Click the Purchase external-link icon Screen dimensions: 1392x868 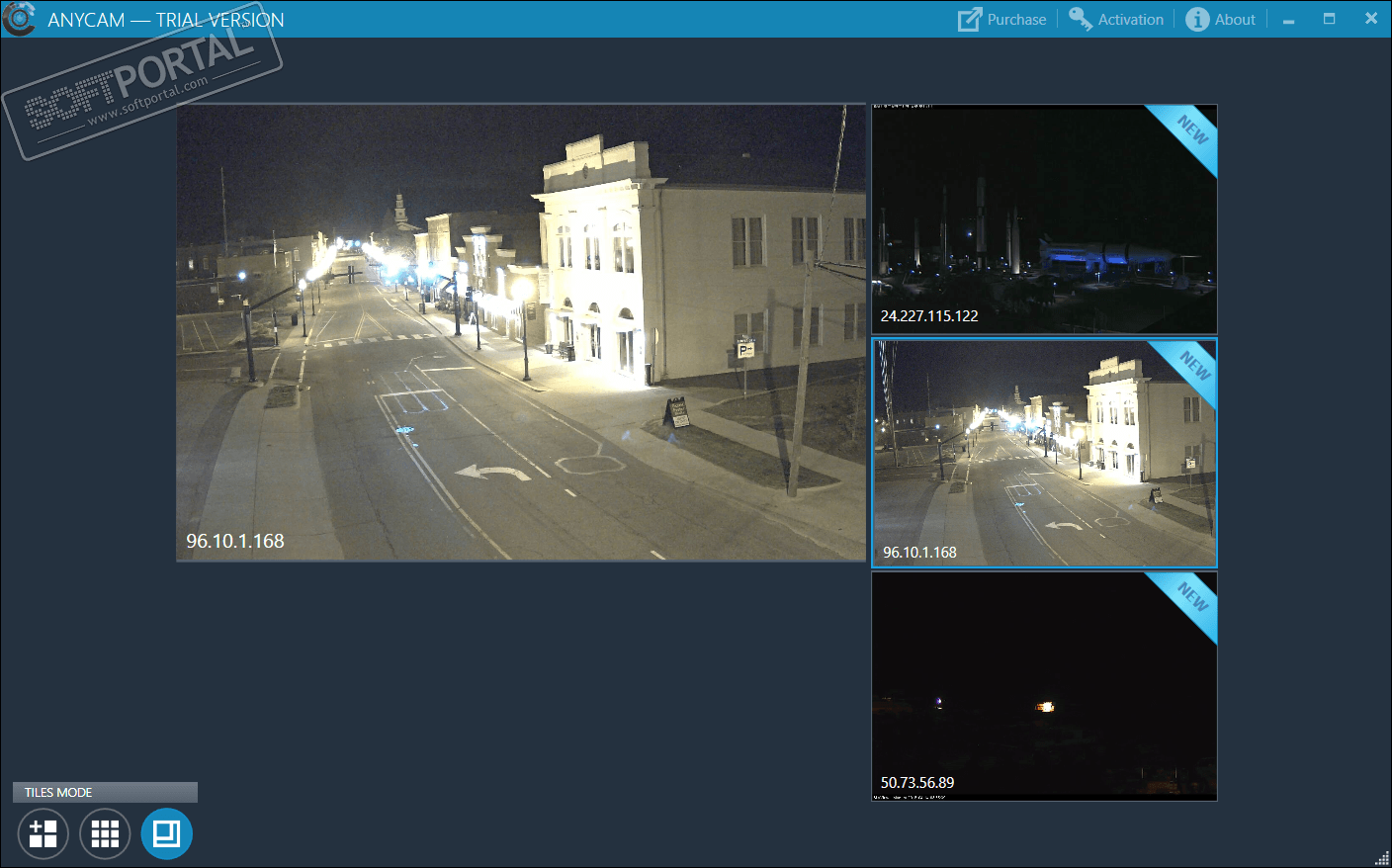pyautogui.click(x=970, y=19)
